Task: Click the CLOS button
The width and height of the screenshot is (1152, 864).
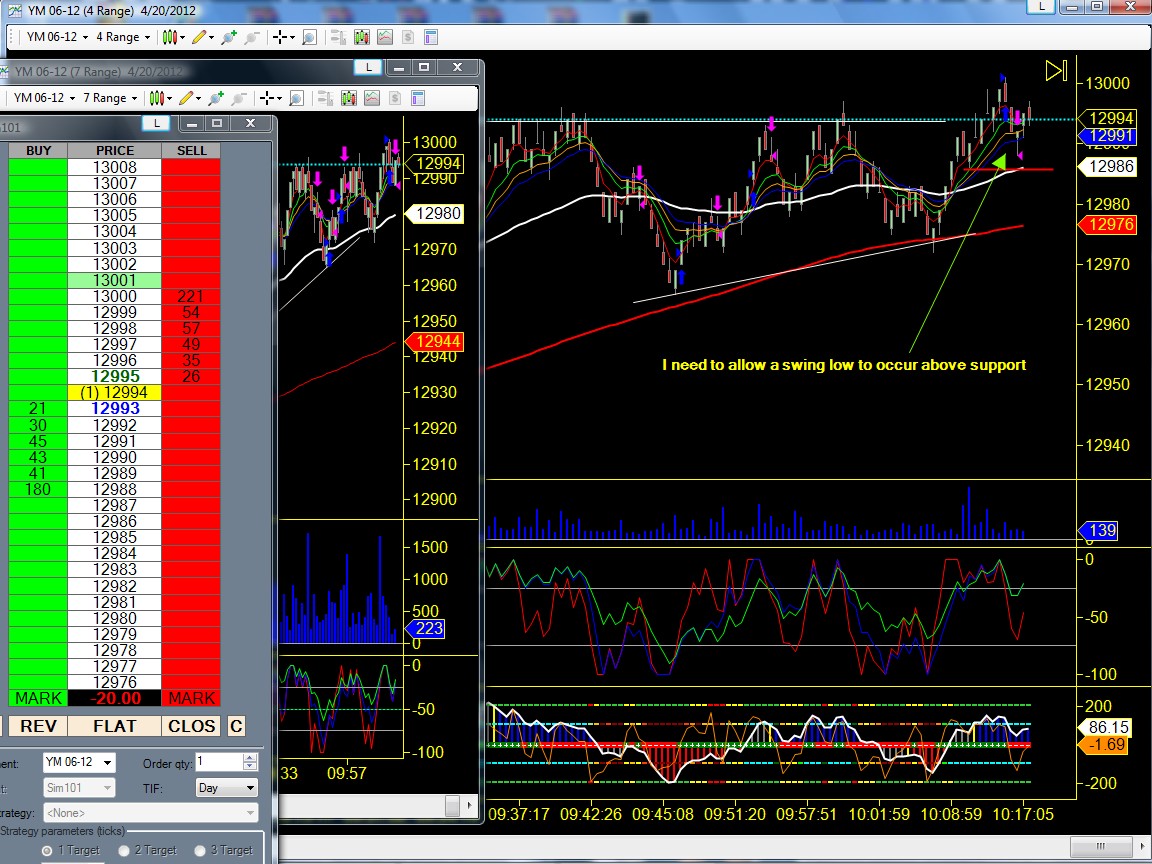Action: (x=191, y=726)
